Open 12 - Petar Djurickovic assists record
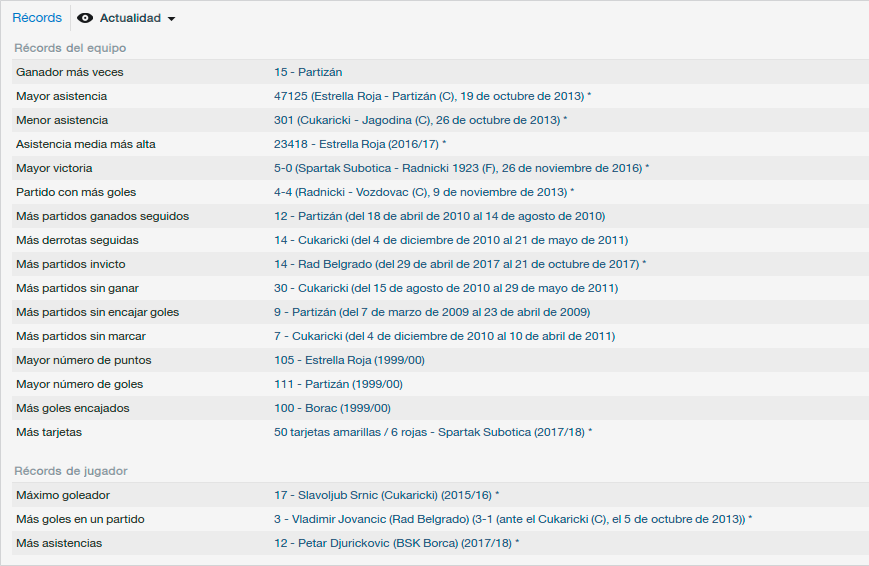The height and width of the screenshot is (566, 869). [x=396, y=543]
